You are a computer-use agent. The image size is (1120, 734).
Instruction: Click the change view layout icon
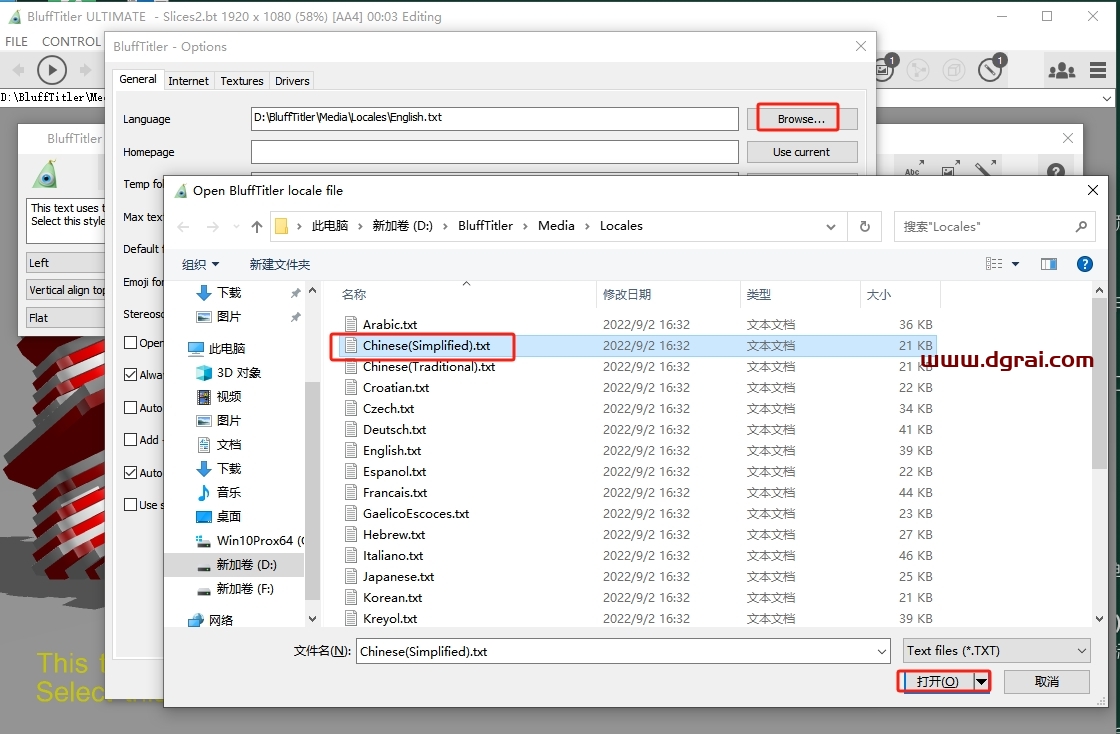[x=994, y=264]
